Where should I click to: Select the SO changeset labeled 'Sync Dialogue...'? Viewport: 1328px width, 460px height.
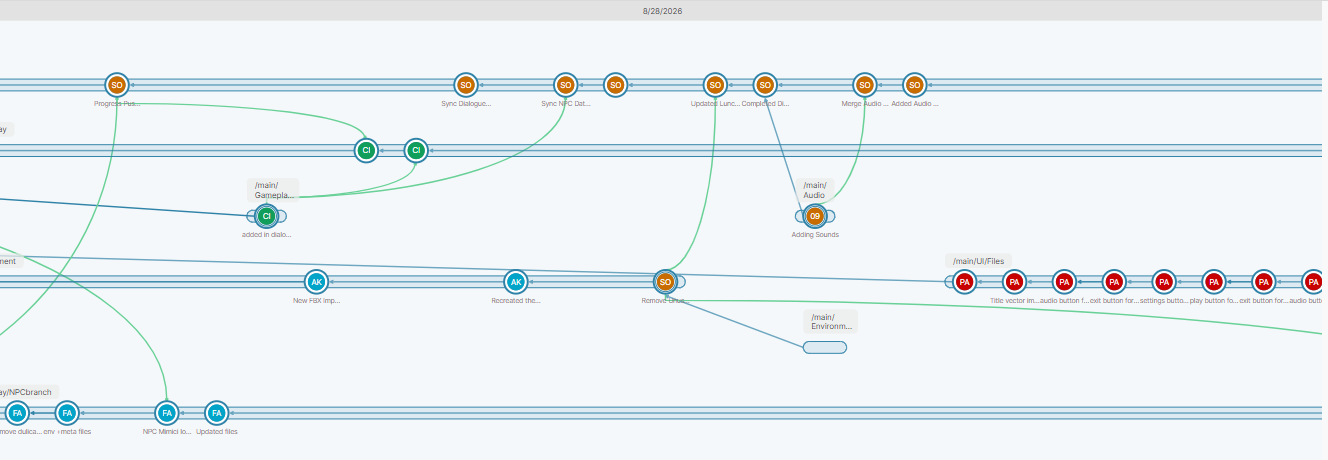(465, 85)
